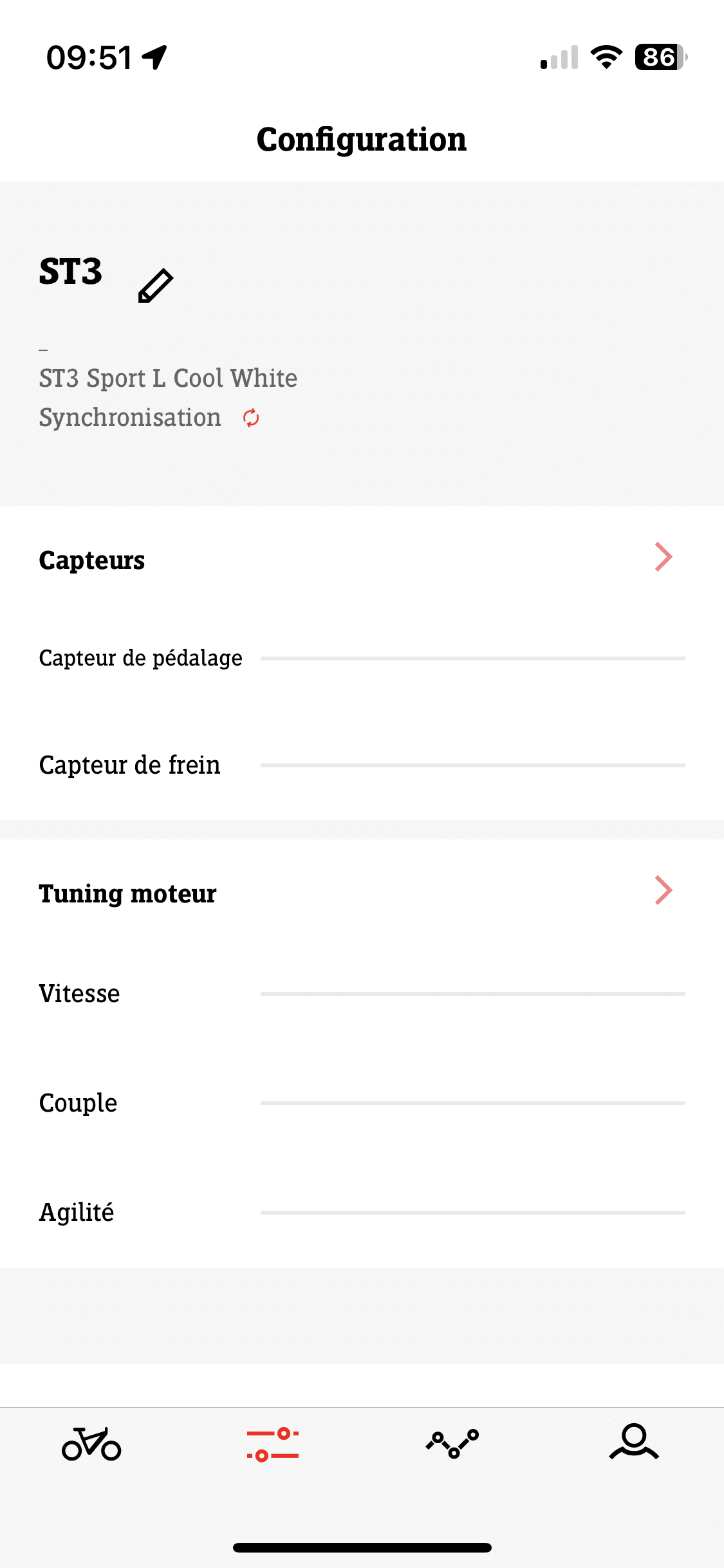This screenshot has height=1568, width=724.
Task: Adjust the Agilité slider bar
Action: pos(472,1213)
